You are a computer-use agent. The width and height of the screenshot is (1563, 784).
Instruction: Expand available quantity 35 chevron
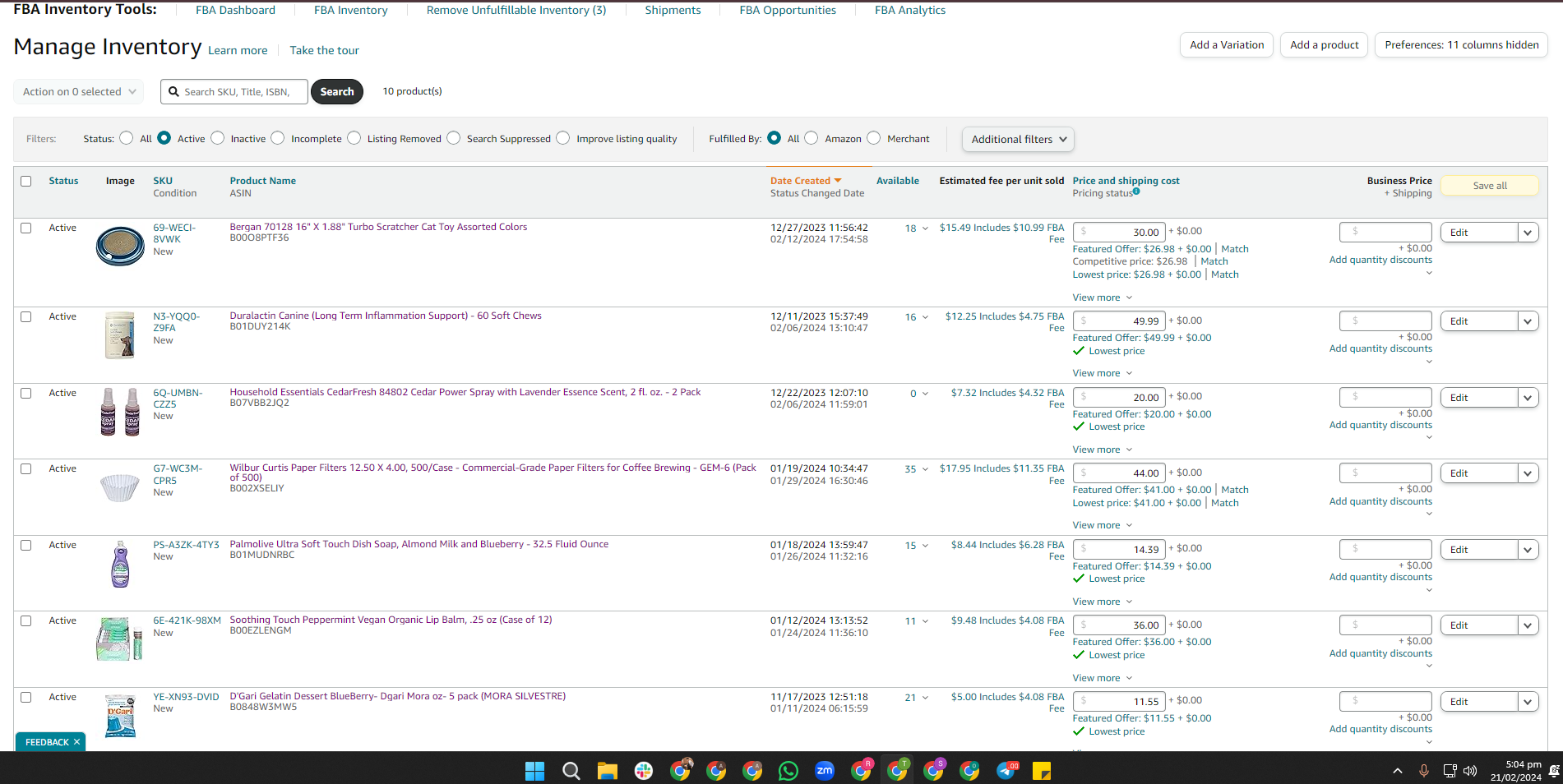coord(925,469)
